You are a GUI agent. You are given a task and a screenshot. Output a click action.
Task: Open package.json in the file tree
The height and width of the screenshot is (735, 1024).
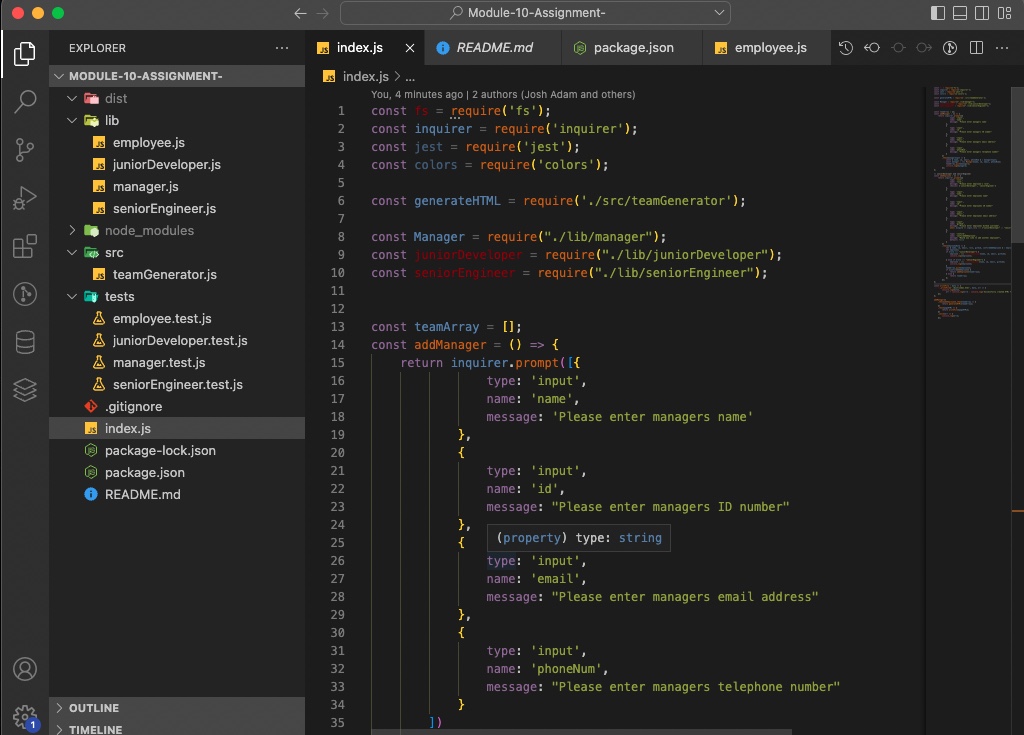(x=177, y=472)
